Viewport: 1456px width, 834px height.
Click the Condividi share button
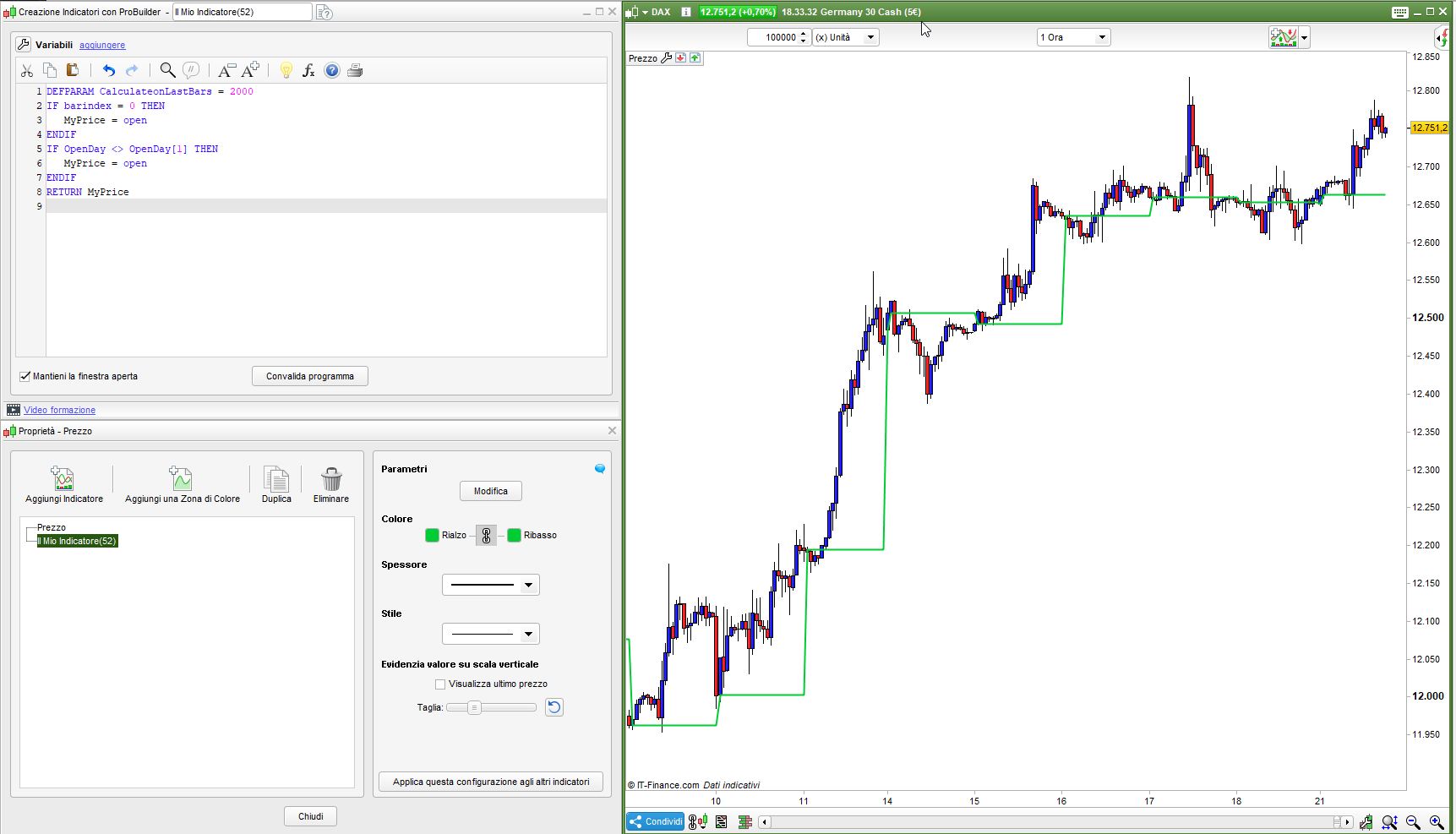[656, 821]
